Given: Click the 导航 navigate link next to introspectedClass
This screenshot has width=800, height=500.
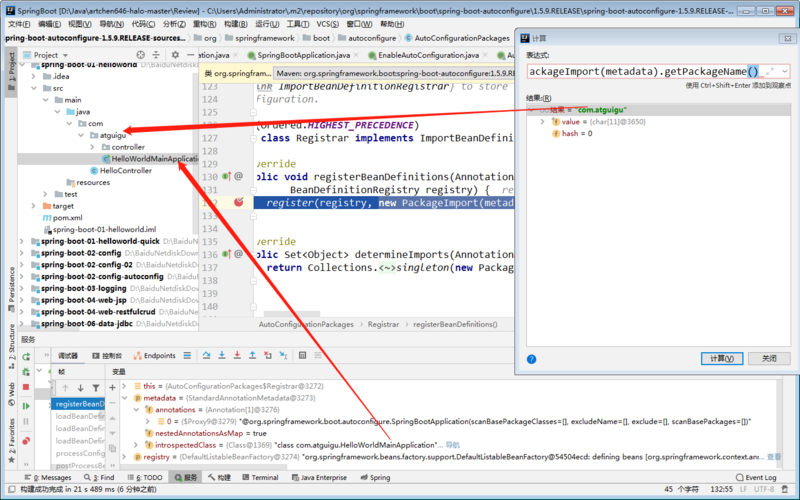Looking at the screenshot, I should point(453,445).
